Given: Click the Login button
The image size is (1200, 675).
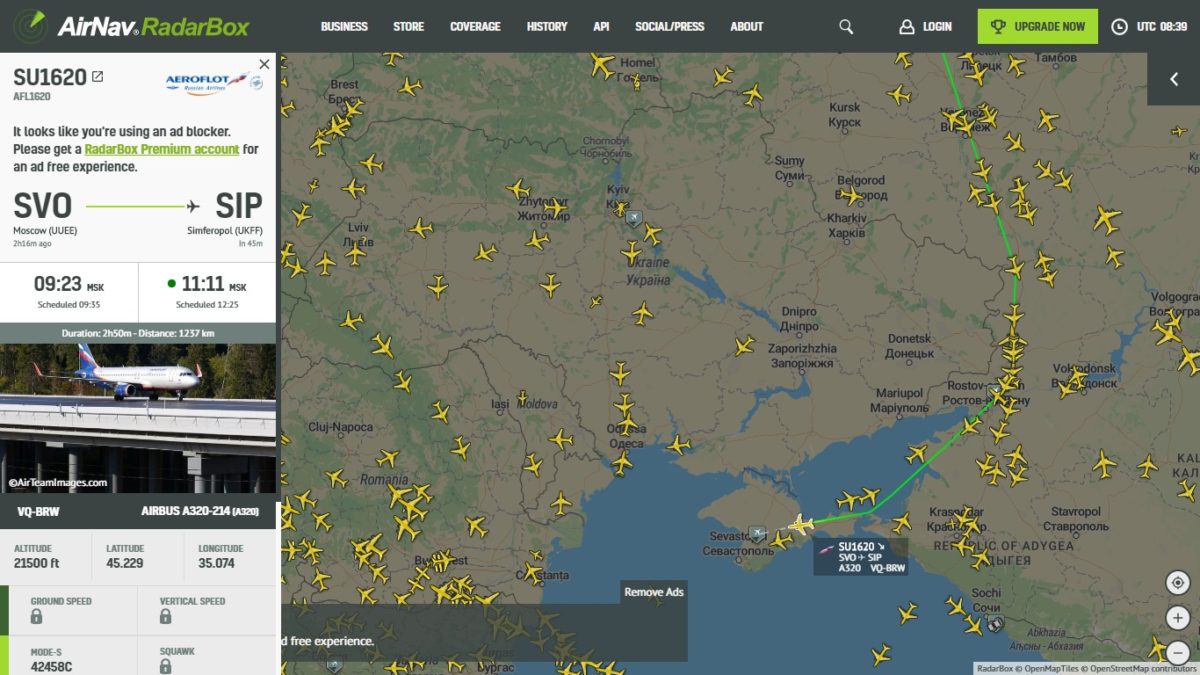Looking at the screenshot, I should 925,27.
